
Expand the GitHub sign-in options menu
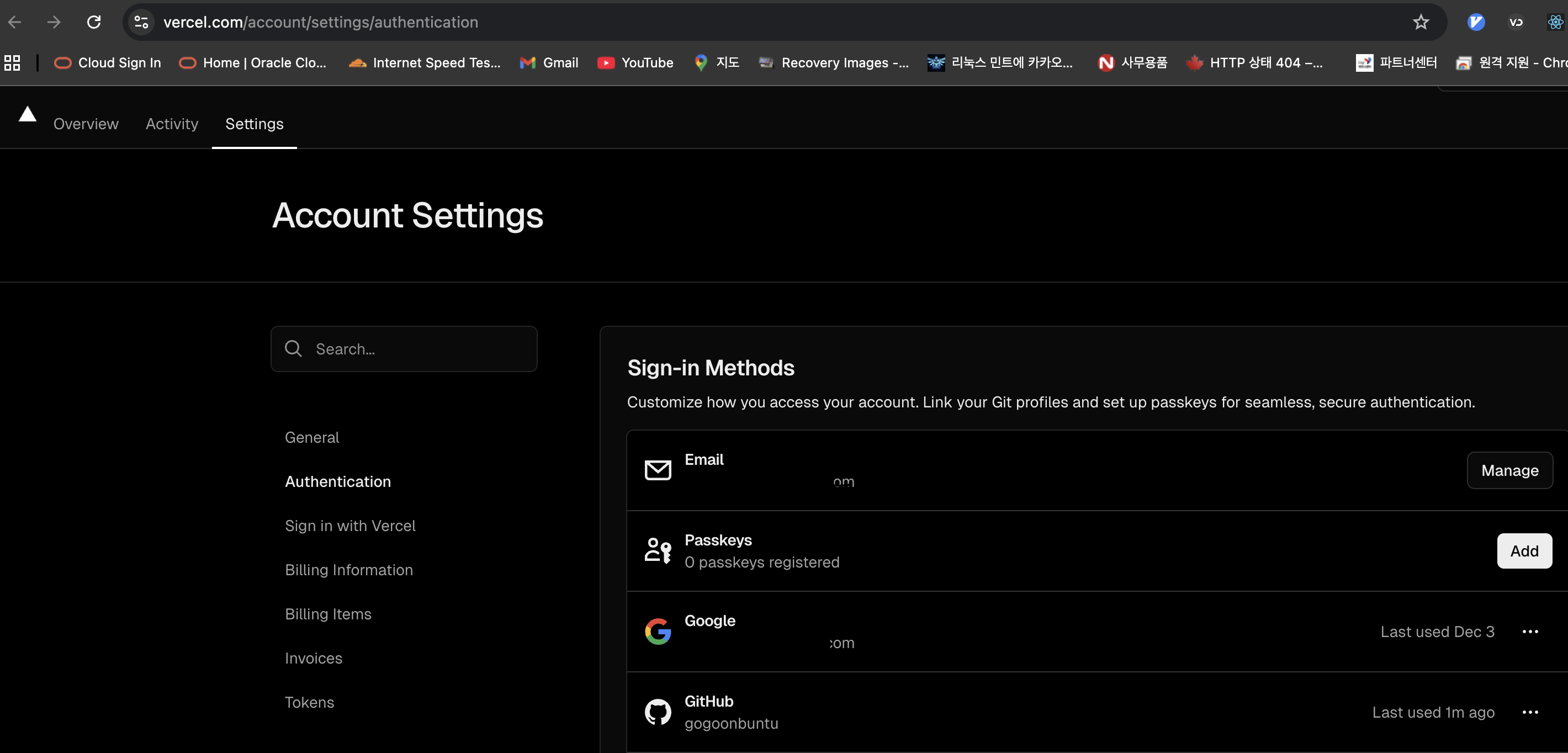point(1530,712)
